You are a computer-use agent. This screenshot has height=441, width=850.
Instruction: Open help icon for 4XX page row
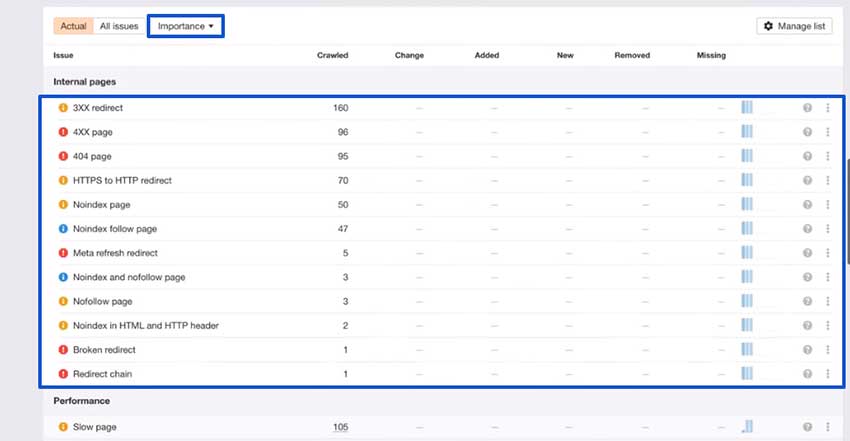coord(807,132)
